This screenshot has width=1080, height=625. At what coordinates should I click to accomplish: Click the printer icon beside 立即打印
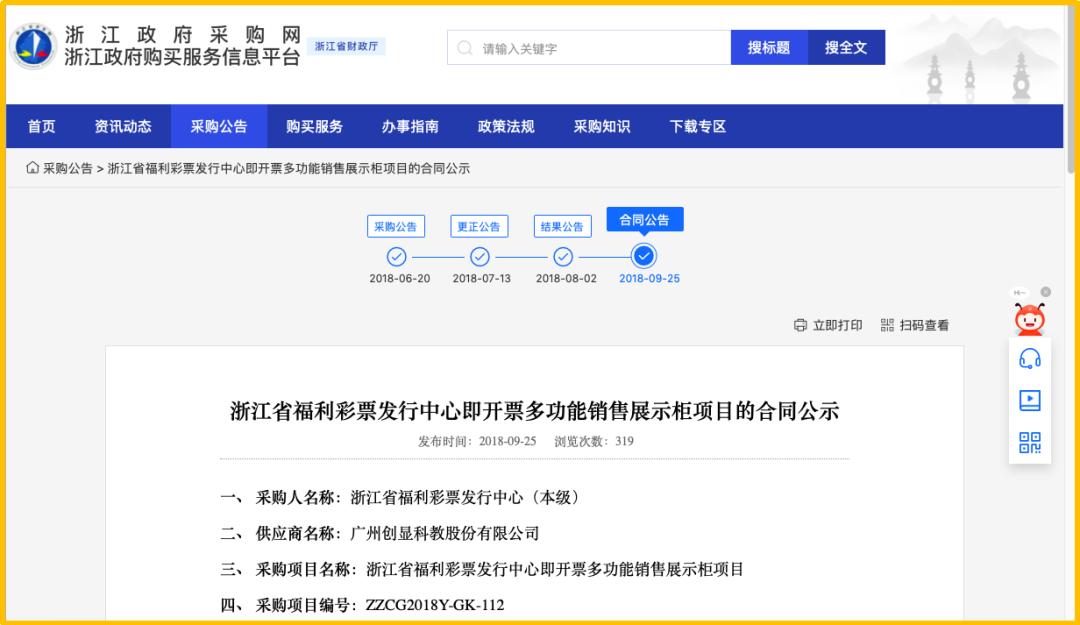tap(799, 326)
